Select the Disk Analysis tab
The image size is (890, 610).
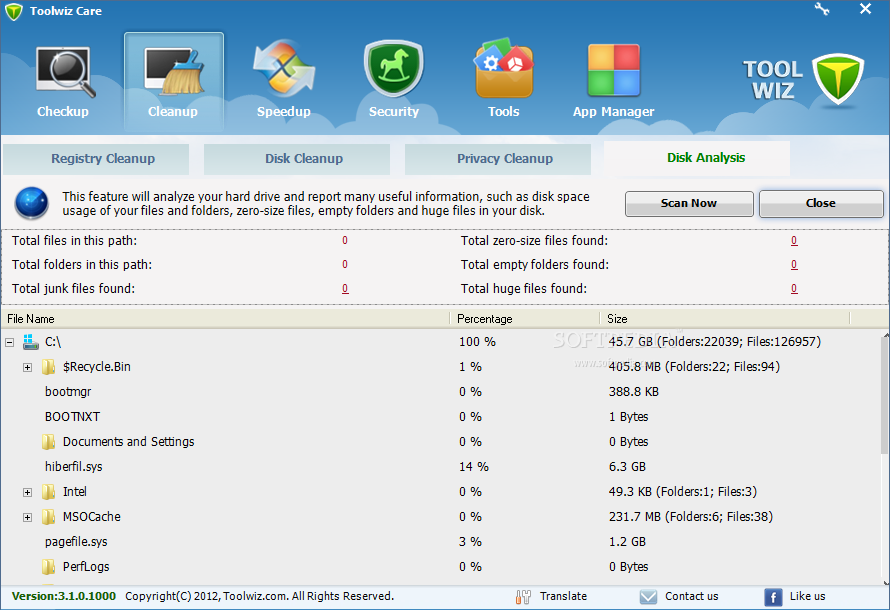pos(697,158)
